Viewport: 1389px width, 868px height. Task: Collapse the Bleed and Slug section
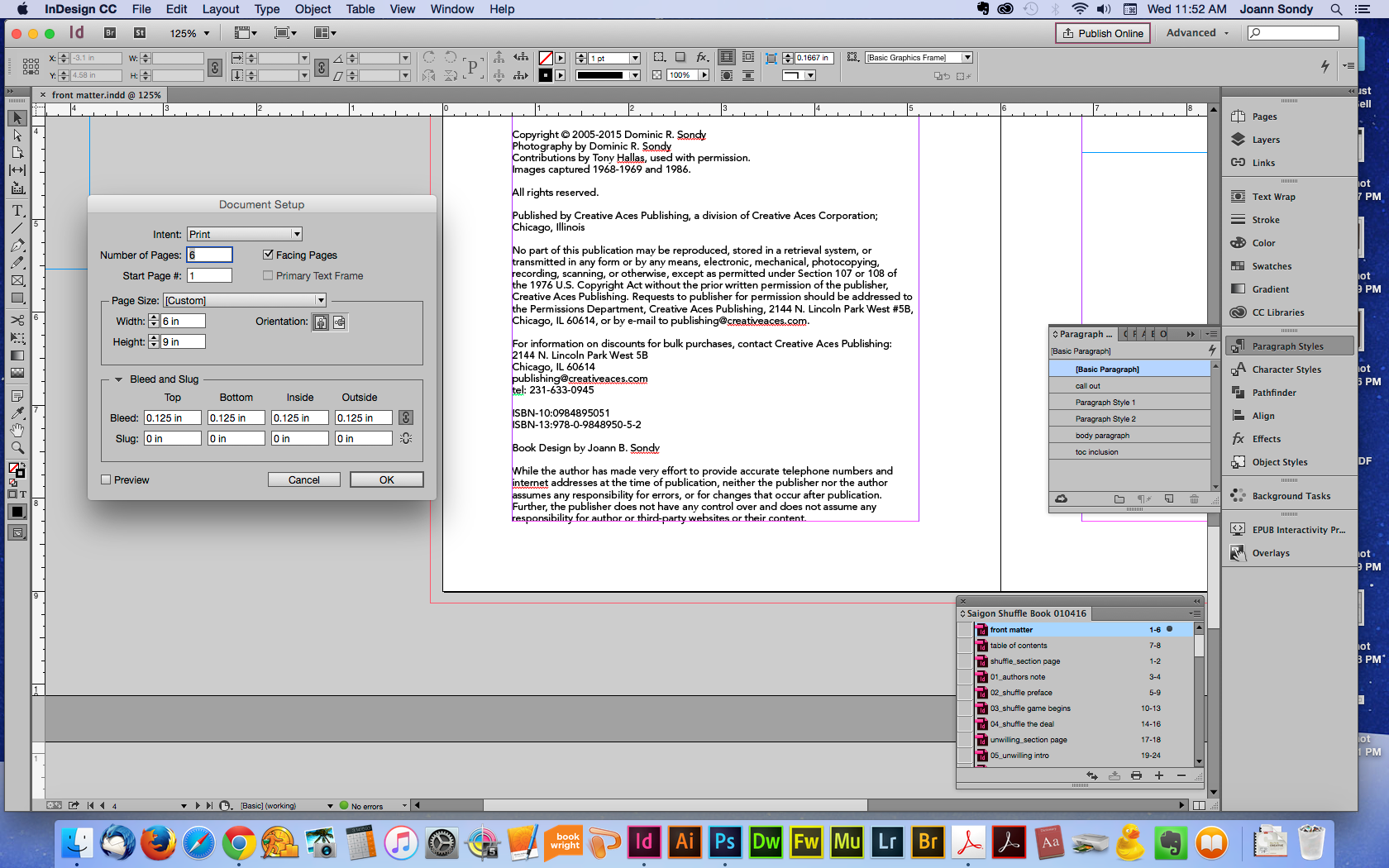point(118,379)
